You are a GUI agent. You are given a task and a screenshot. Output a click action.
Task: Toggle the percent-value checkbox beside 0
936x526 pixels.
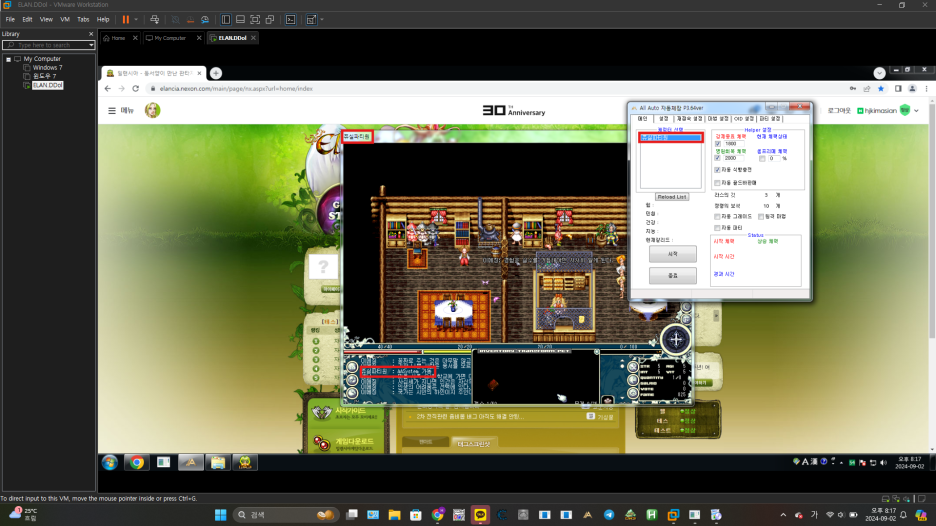(x=762, y=158)
